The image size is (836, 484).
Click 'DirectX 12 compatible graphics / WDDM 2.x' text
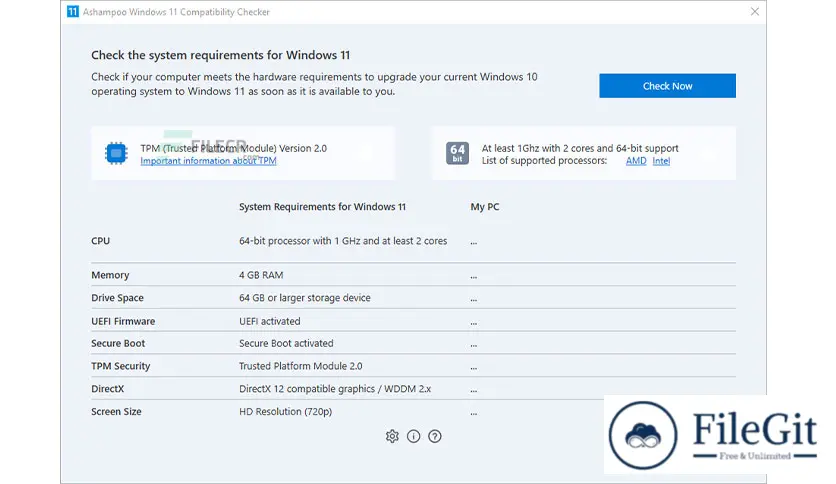[x=335, y=389]
